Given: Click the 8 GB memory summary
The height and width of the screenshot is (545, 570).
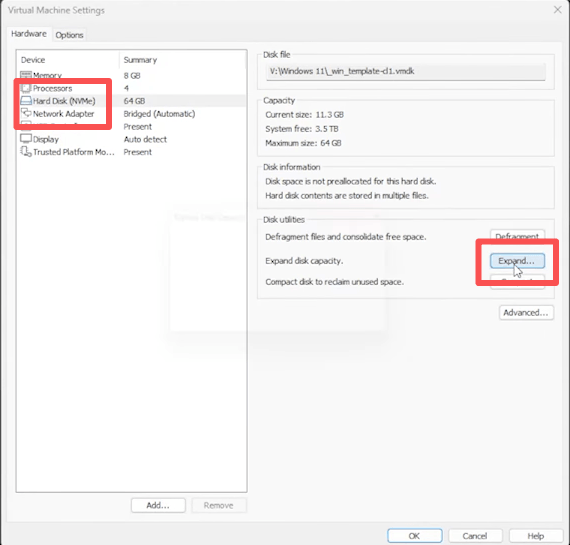Looking at the screenshot, I should coord(132,76).
